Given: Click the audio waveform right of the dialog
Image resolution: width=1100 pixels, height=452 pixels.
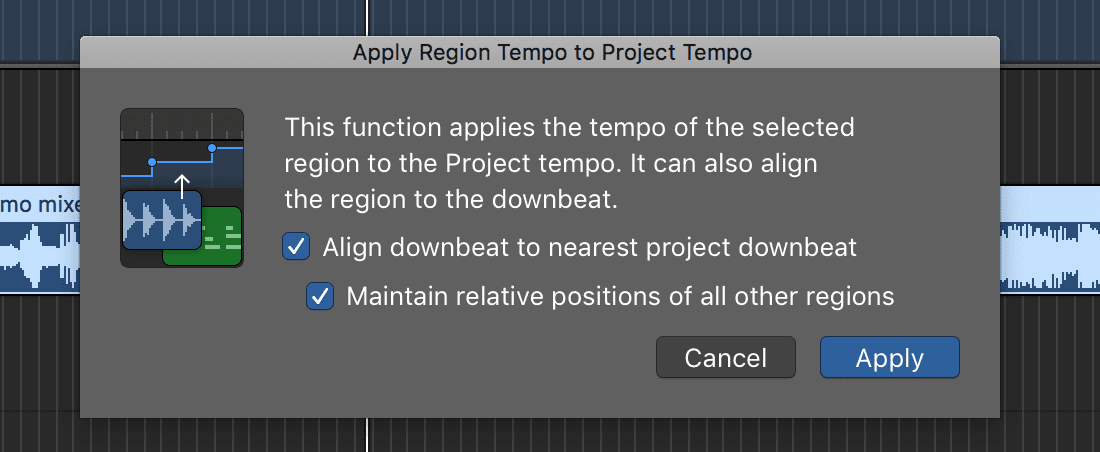Looking at the screenshot, I should pyautogui.click(x=1049, y=256).
